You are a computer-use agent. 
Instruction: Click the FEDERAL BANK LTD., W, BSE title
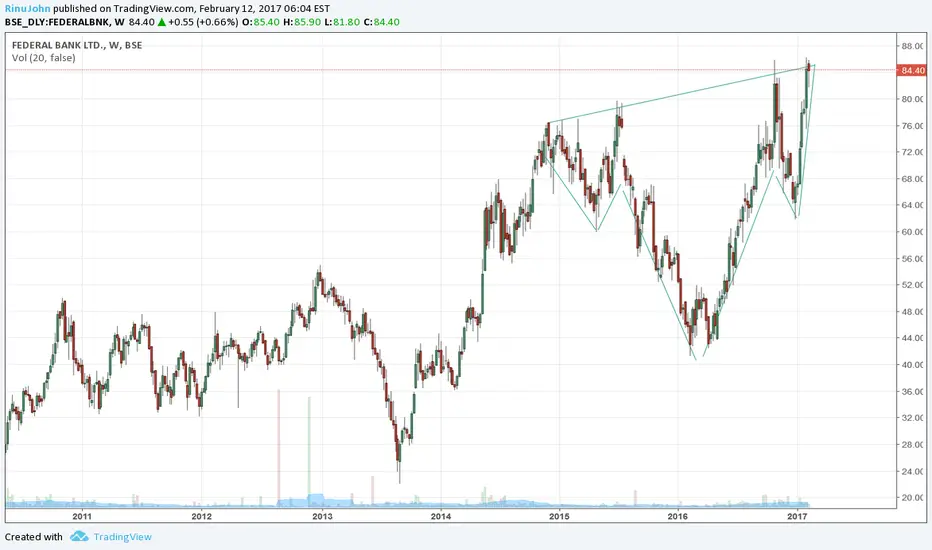click(x=77, y=45)
